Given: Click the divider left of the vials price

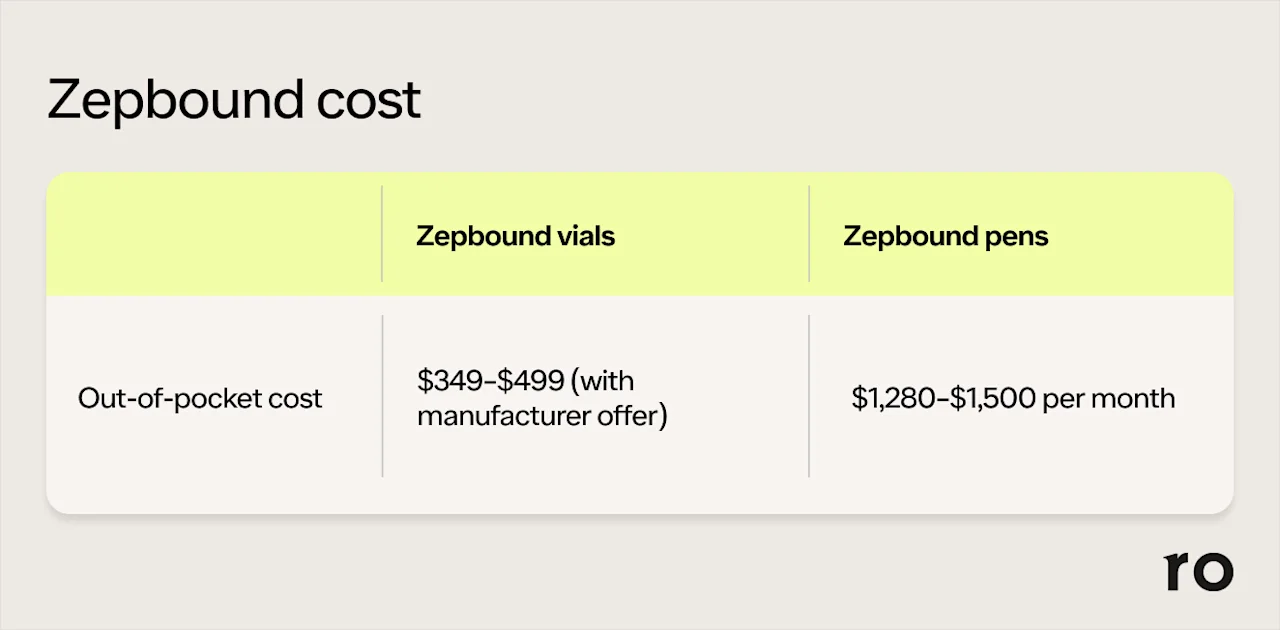Looking at the screenshot, I should [x=382, y=396].
